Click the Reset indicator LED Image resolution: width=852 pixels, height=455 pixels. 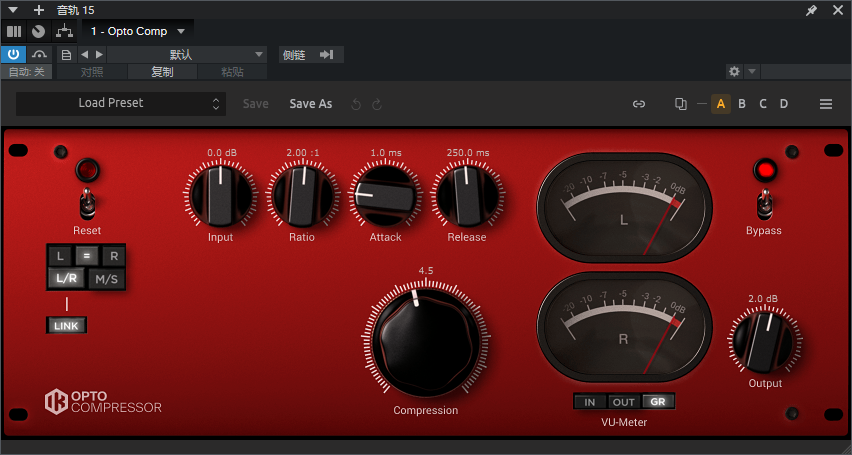(x=87, y=171)
